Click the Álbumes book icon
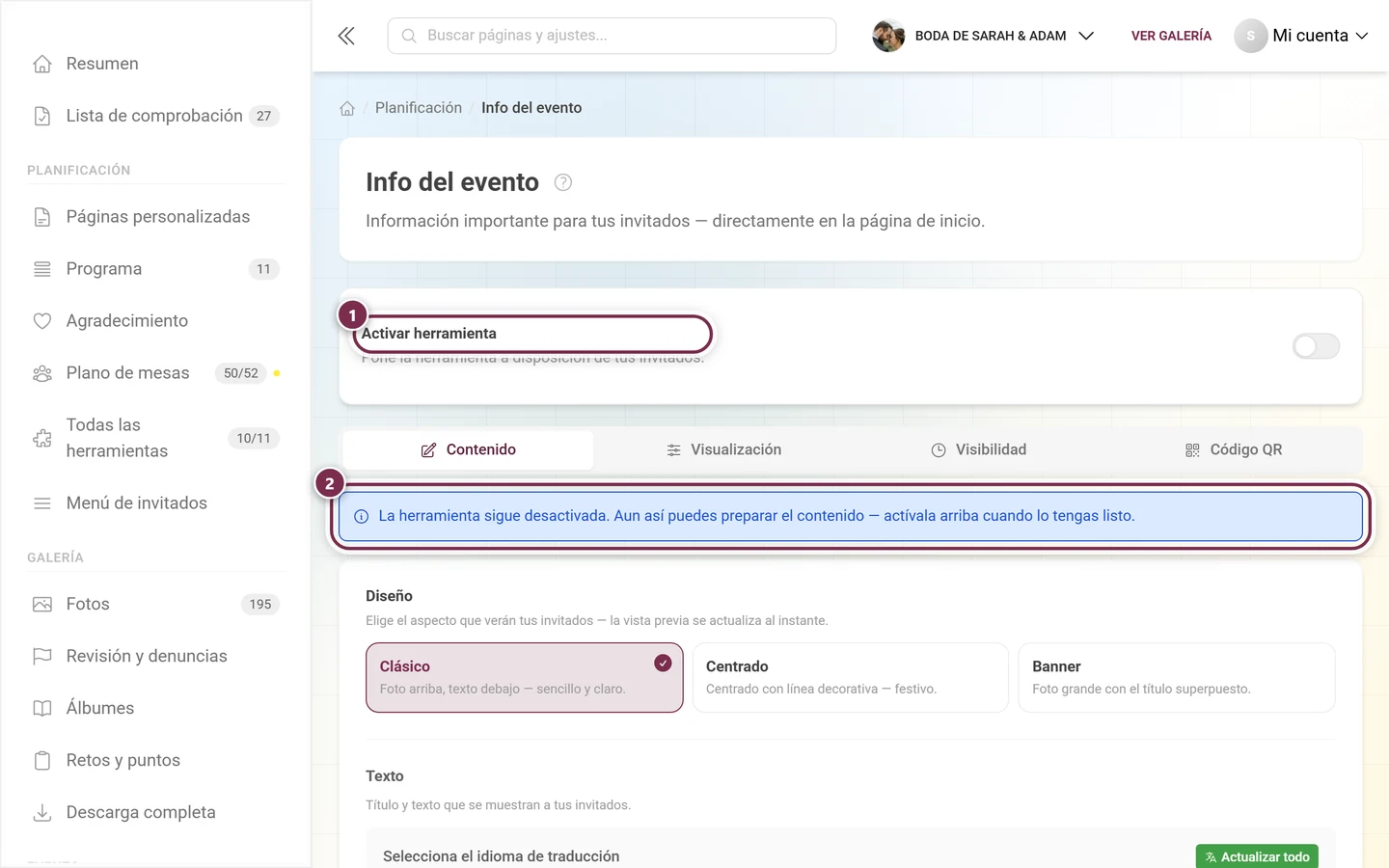 tap(42, 709)
